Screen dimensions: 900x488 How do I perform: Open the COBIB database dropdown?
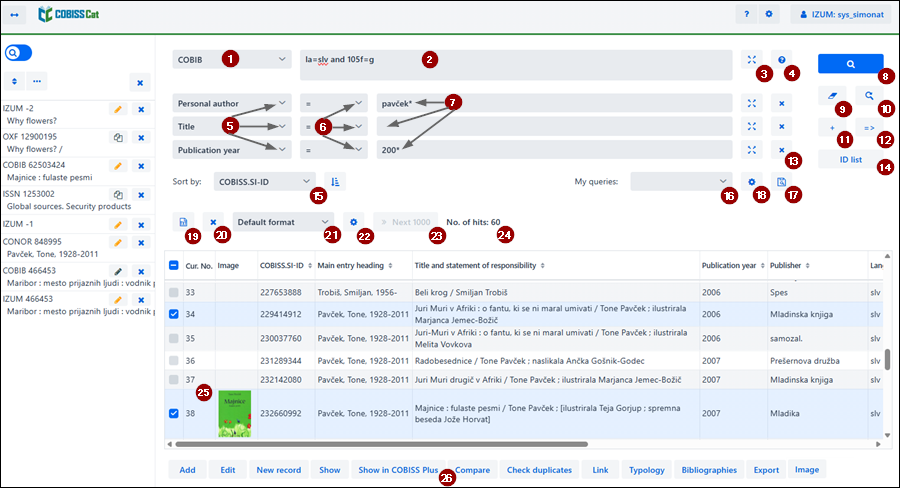pos(232,59)
